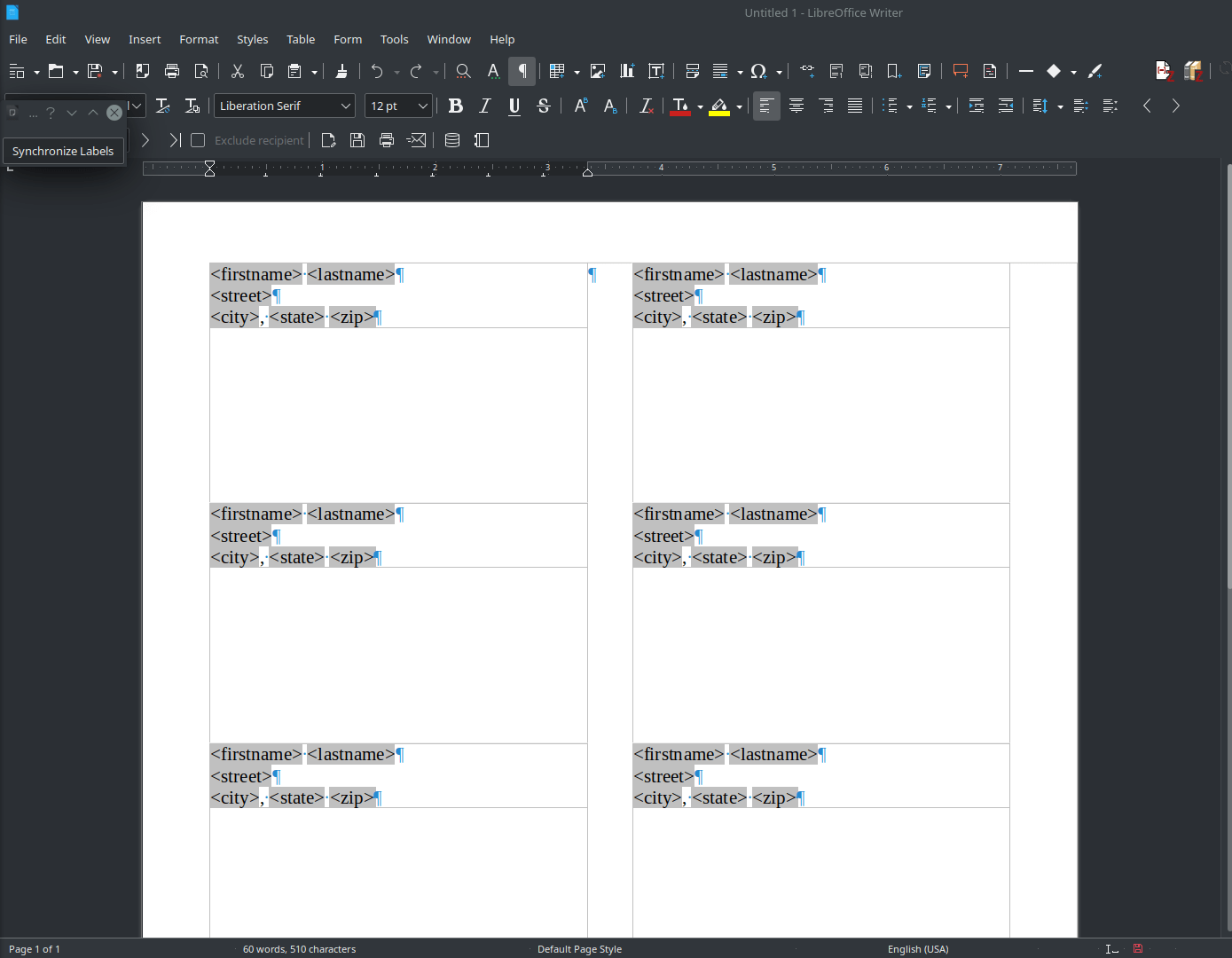The width and height of the screenshot is (1232, 958).
Task: Open the Liberation Serif font dropdown
Action: (345, 106)
